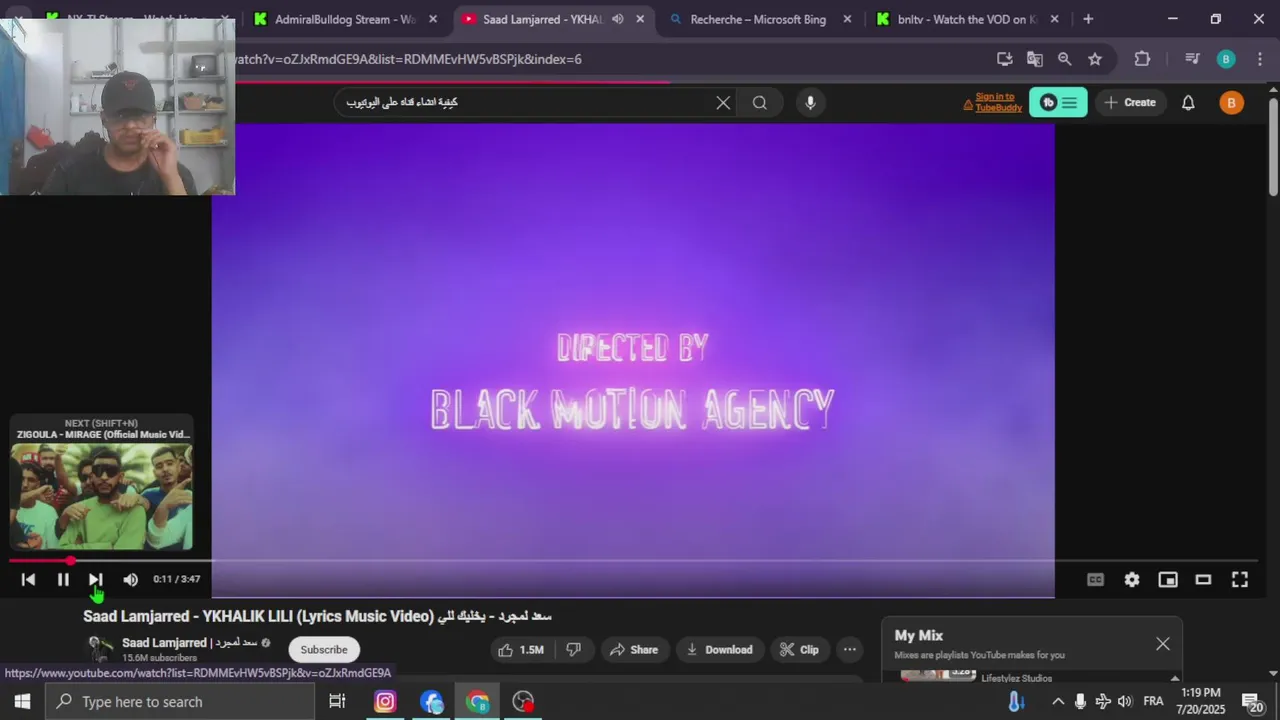The image size is (1280, 720).
Task: Open media control playlist icon
Action: (1191, 59)
